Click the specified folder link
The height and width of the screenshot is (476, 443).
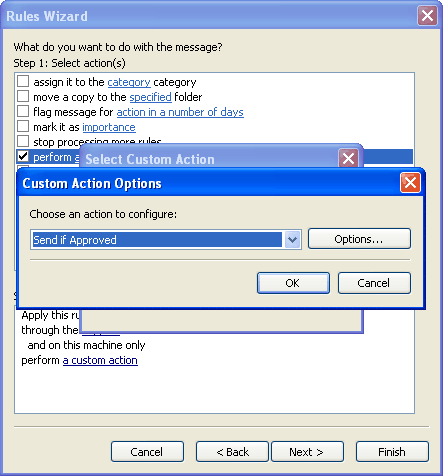[150, 97]
